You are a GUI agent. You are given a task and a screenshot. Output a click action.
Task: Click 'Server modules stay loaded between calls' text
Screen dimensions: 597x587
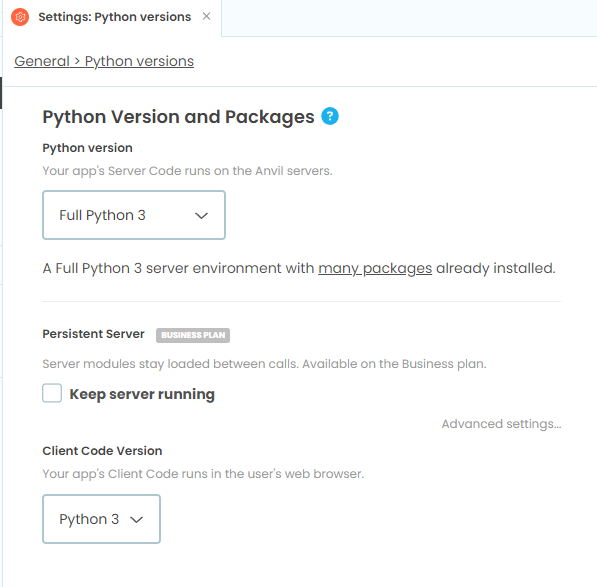click(x=264, y=364)
